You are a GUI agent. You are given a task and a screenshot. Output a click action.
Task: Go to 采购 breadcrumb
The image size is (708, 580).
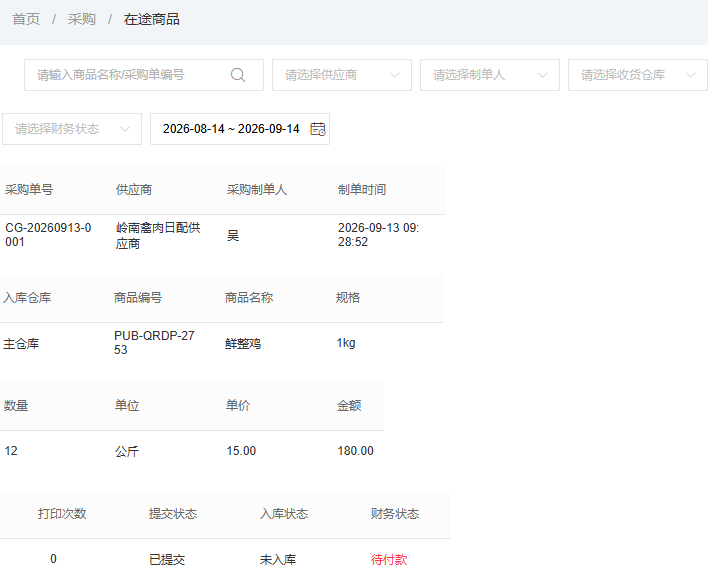[82, 19]
